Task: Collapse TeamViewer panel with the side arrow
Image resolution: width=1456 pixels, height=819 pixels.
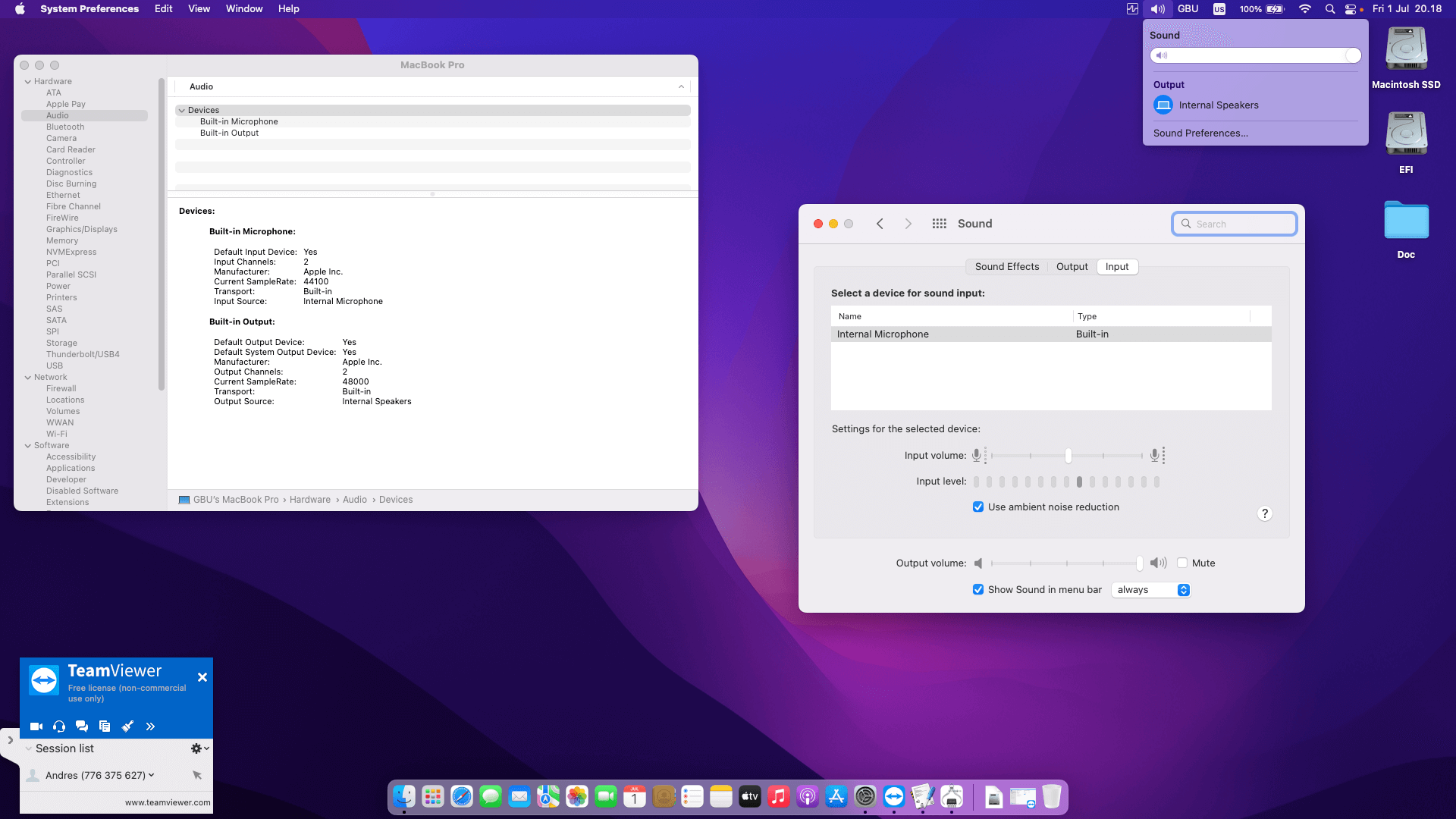Action: point(10,740)
